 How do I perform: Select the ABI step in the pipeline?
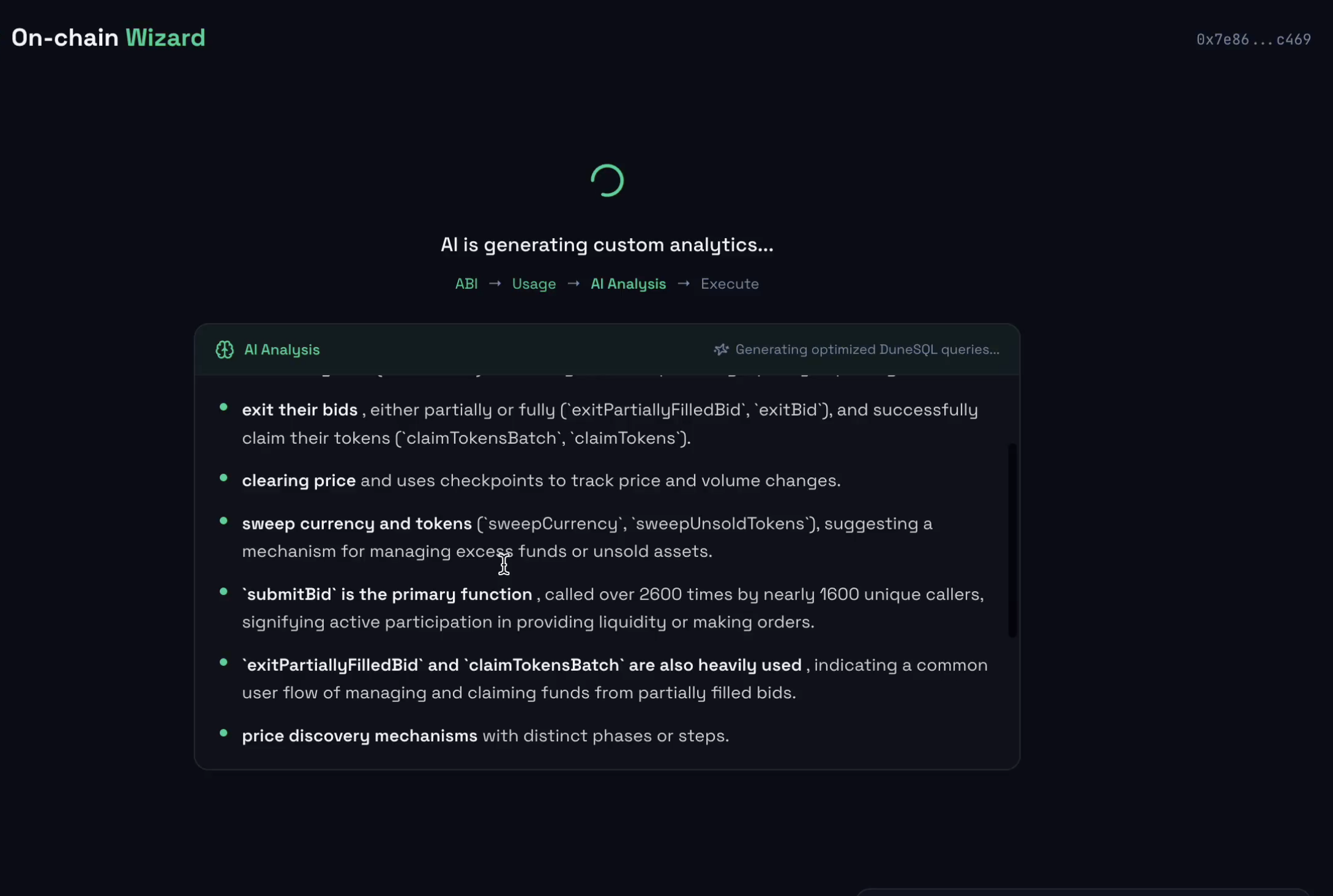click(x=466, y=283)
